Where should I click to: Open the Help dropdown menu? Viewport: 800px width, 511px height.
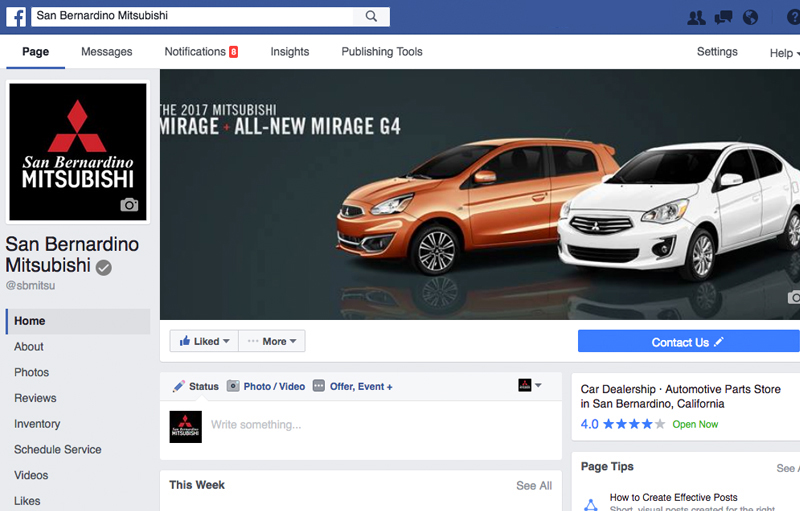click(785, 53)
